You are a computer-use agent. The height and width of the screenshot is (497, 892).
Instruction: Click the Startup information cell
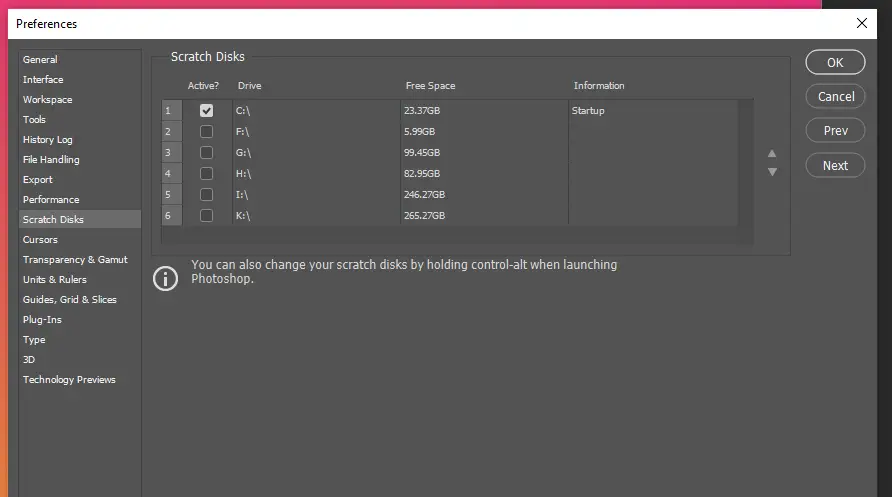pos(588,111)
